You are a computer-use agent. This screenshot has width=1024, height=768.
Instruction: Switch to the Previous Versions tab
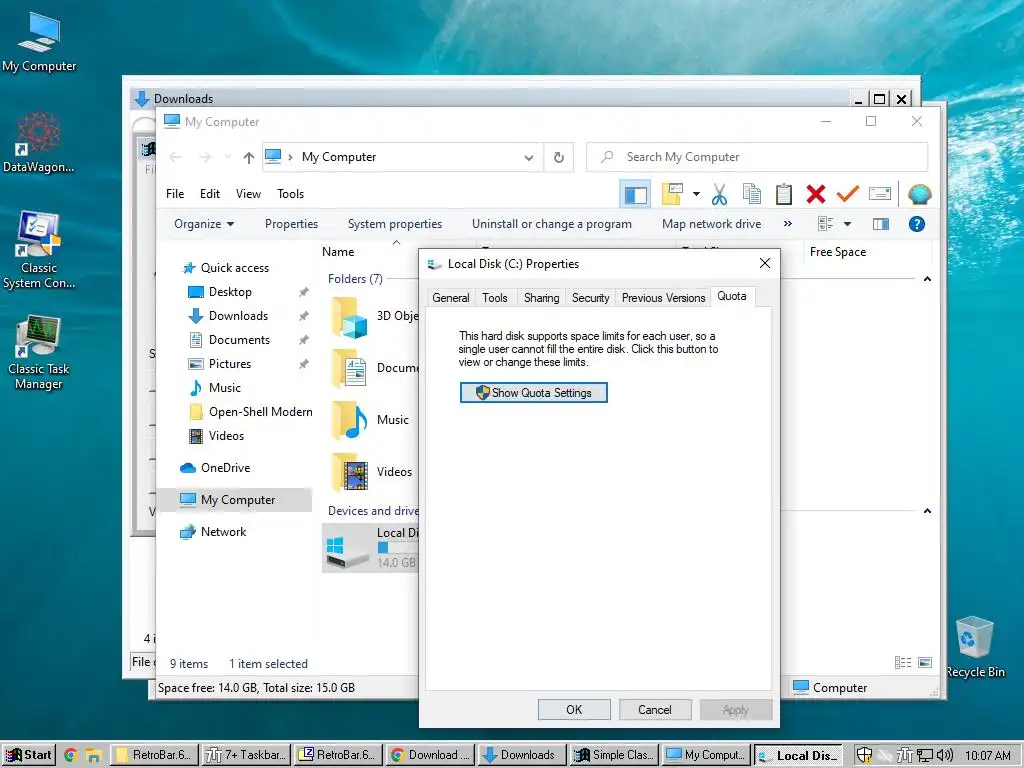663,298
